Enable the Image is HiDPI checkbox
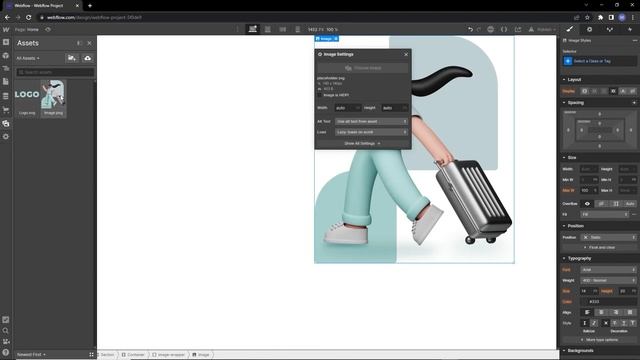Image resolution: width=640 pixels, height=360 pixels. click(x=320, y=95)
